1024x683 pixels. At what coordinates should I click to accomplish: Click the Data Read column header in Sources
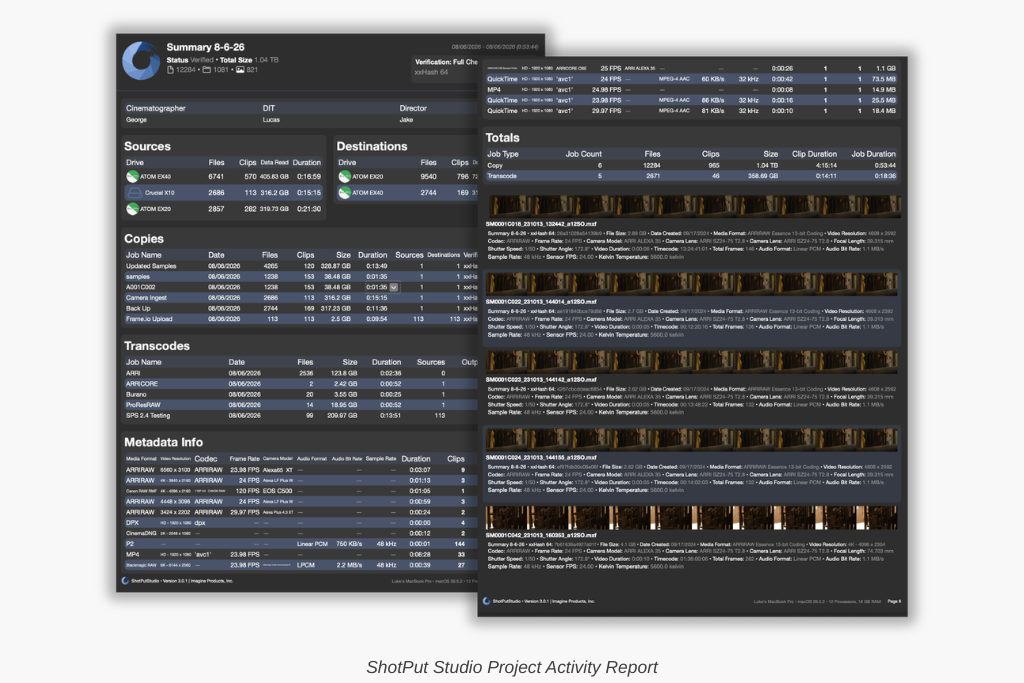[x=274, y=163]
